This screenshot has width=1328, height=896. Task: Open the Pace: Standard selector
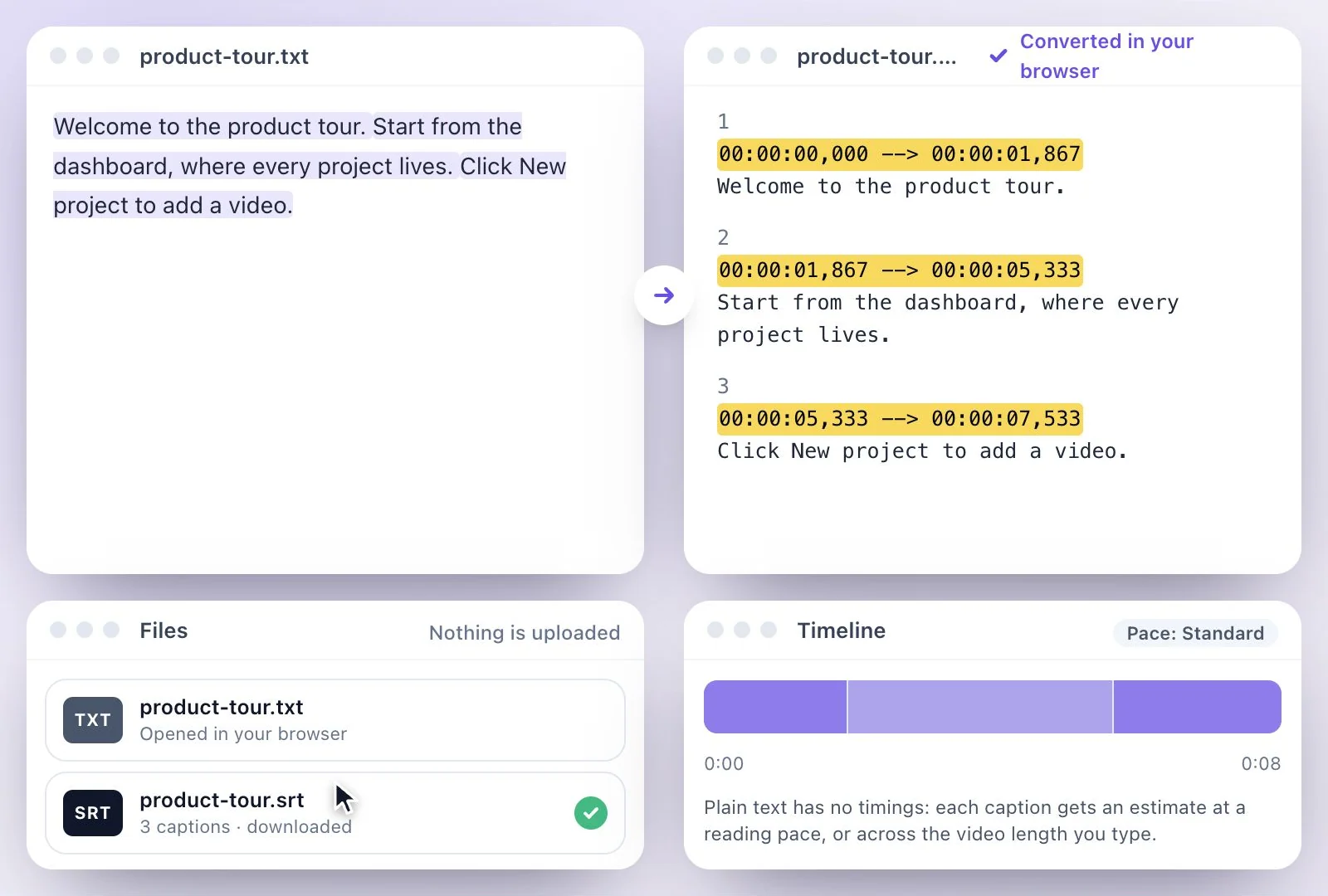tap(1195, 633)
